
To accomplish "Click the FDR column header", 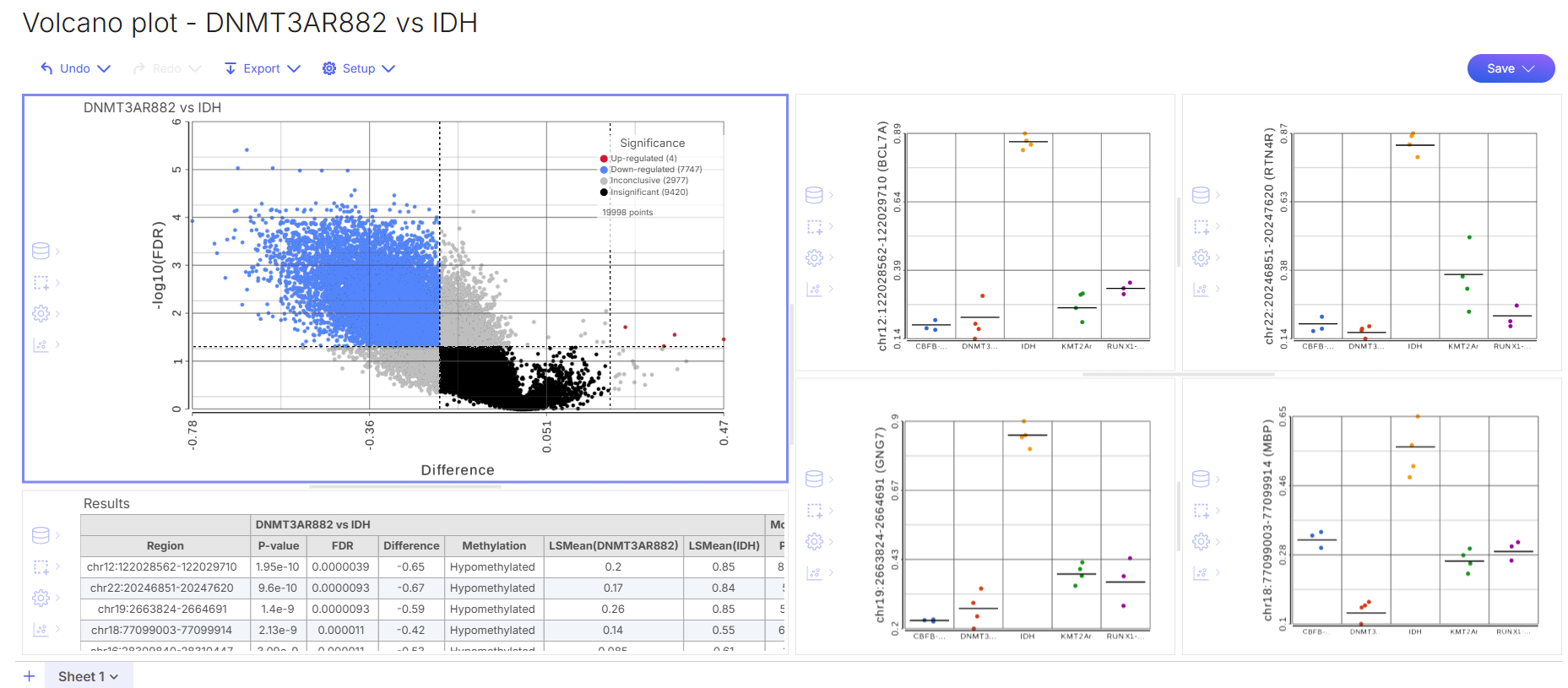I will click(342, 546).
